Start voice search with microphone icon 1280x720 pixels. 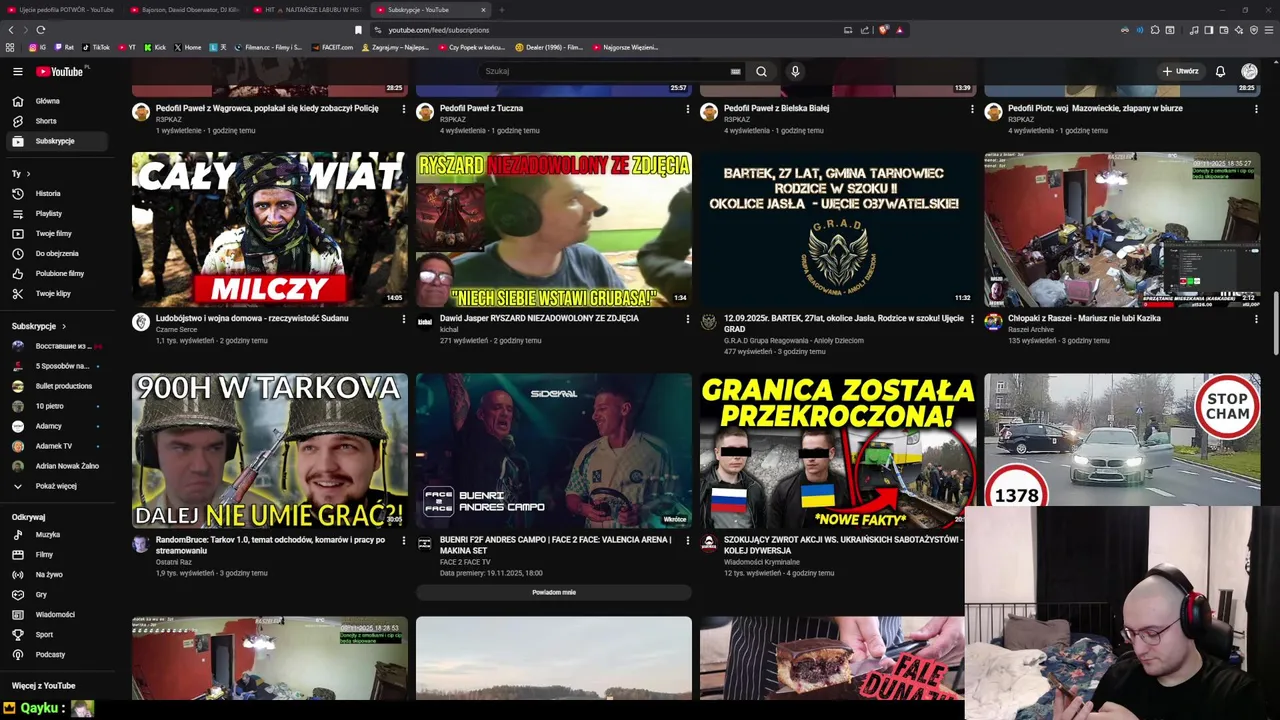click(x=795, y=71)
